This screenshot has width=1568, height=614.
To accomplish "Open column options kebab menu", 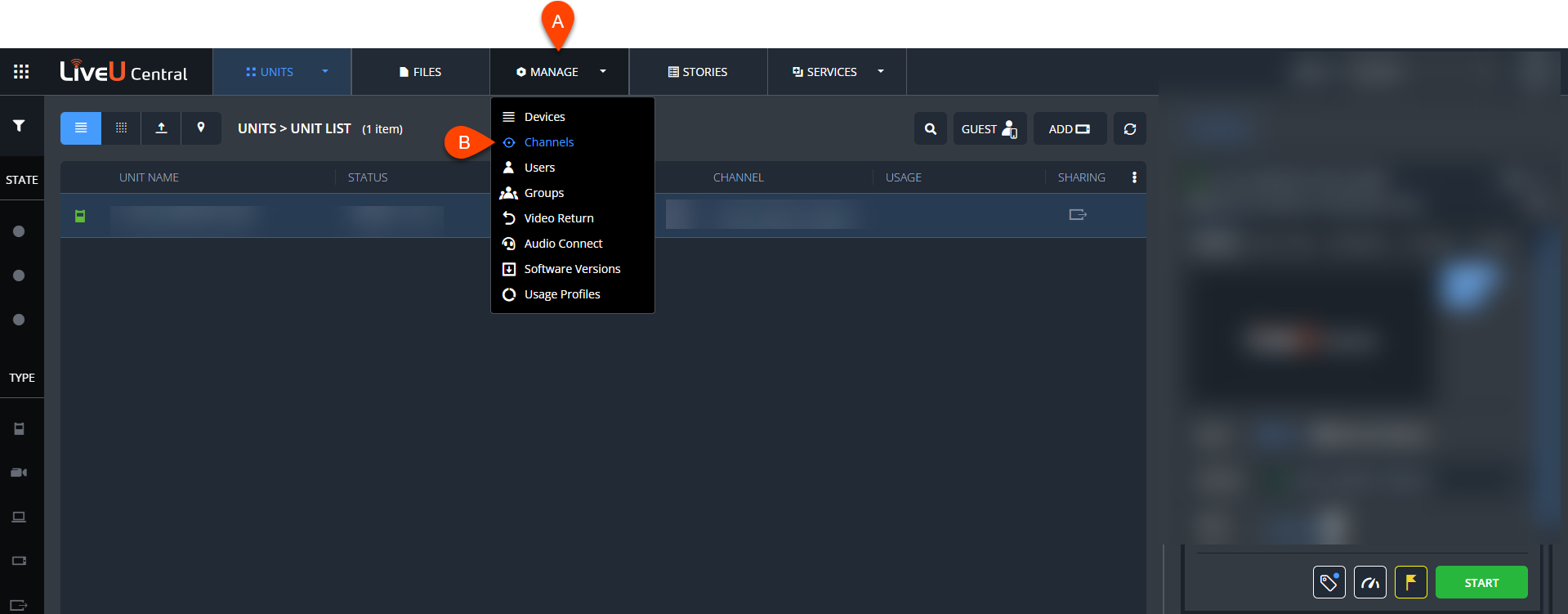I will coord(1134,177).
